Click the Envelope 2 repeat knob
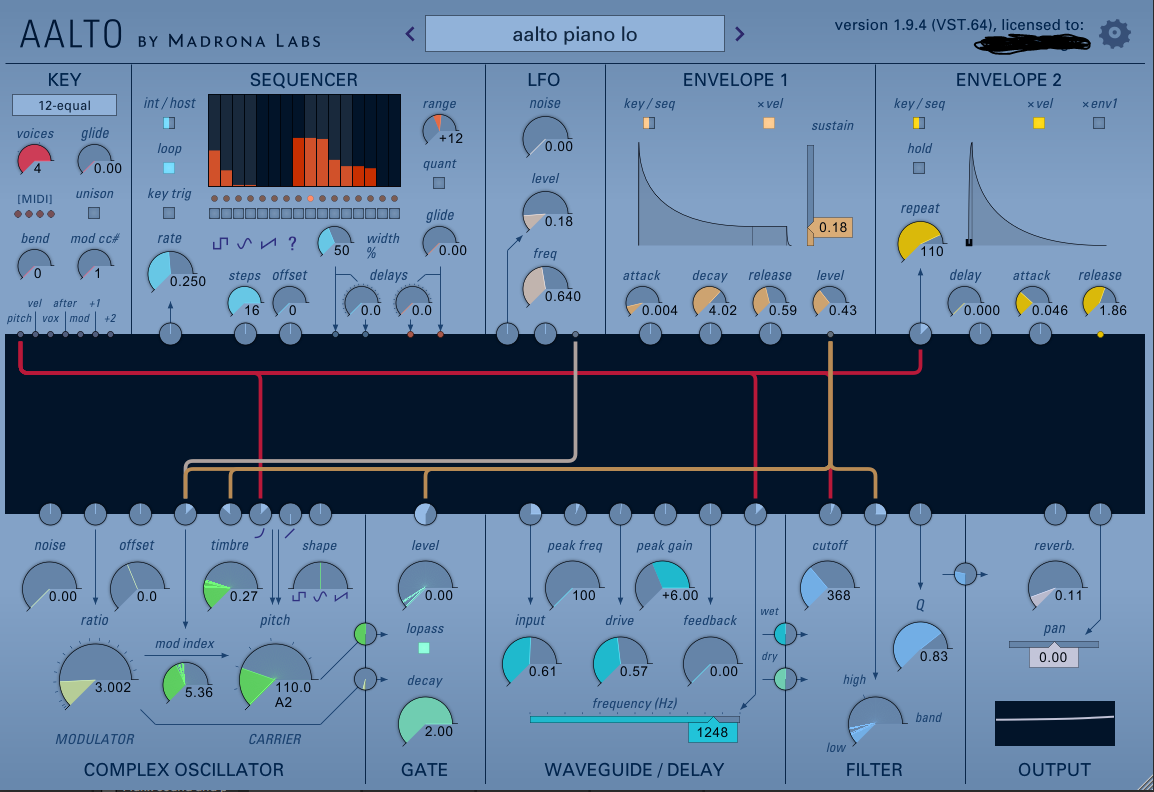Image resolution: width=1154 pixels, height=792 pixels. click(920, 244)
